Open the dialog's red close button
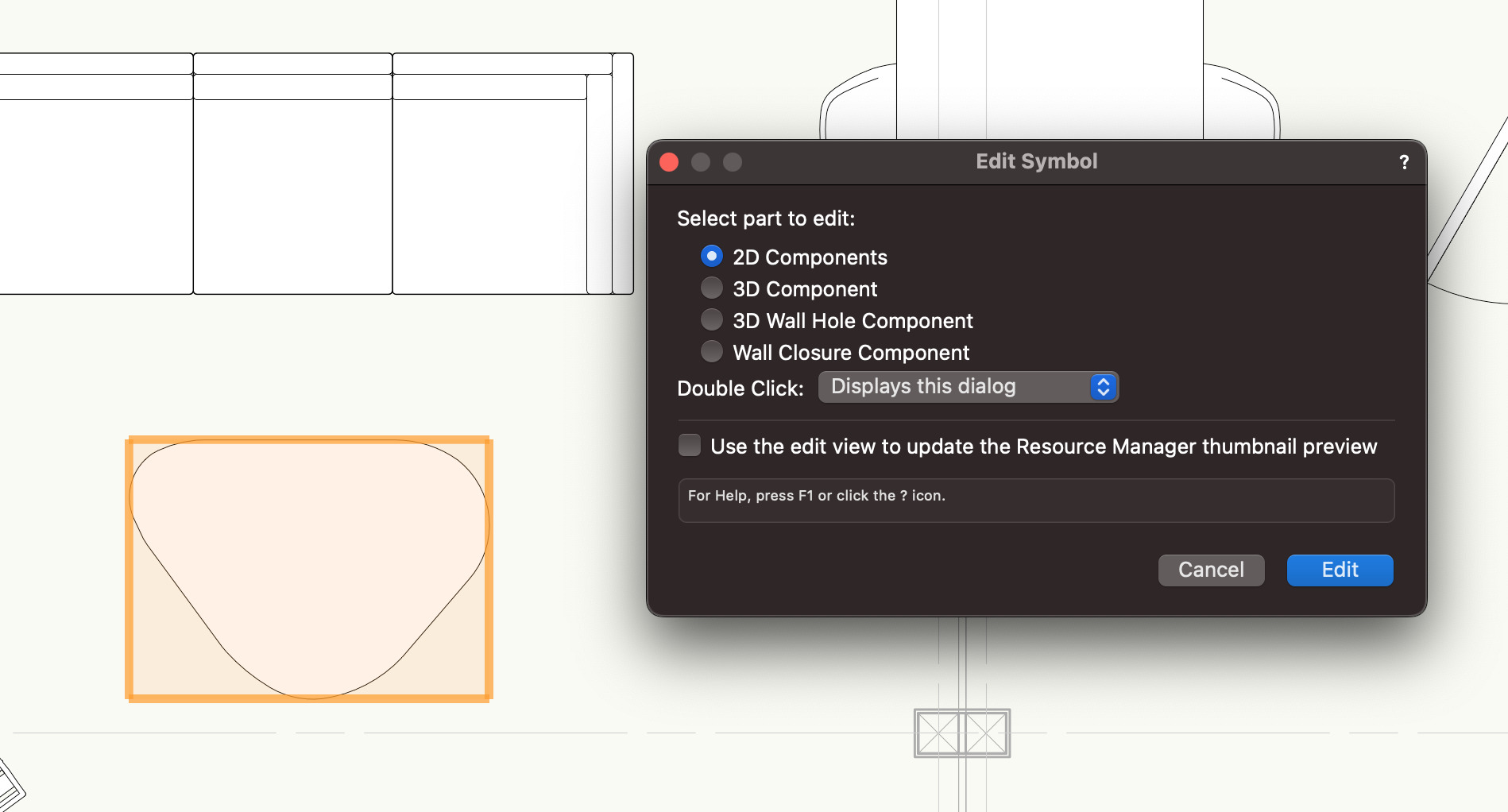 point(670,162)
